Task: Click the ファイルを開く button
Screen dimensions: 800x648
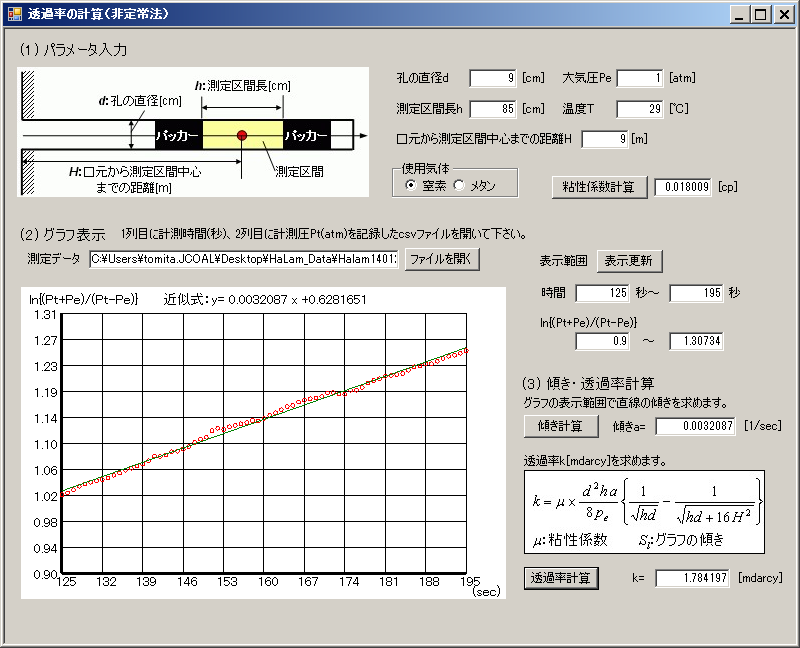Action: coord(443,259)
